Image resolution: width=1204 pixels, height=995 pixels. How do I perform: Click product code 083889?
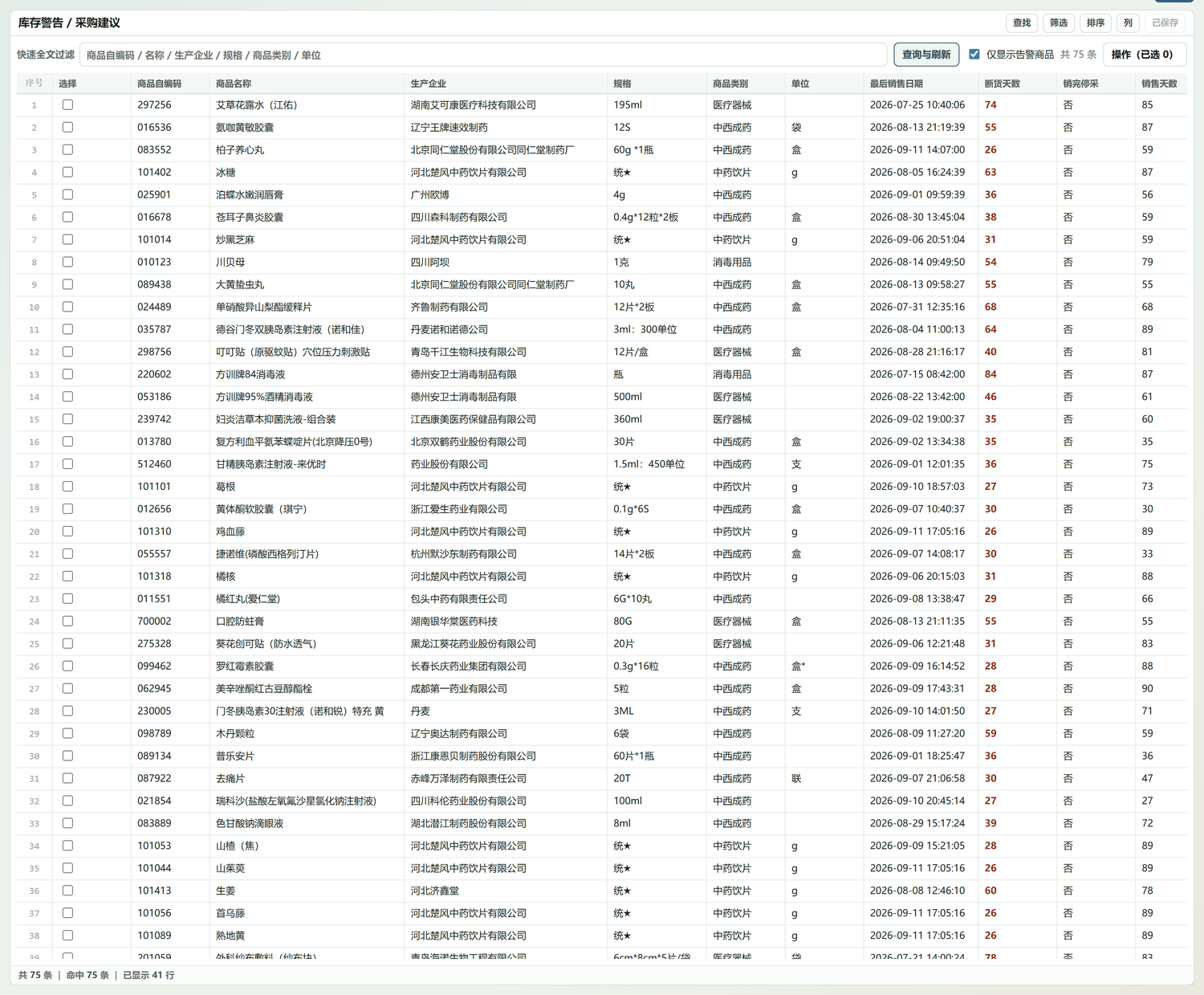[154, 824]
